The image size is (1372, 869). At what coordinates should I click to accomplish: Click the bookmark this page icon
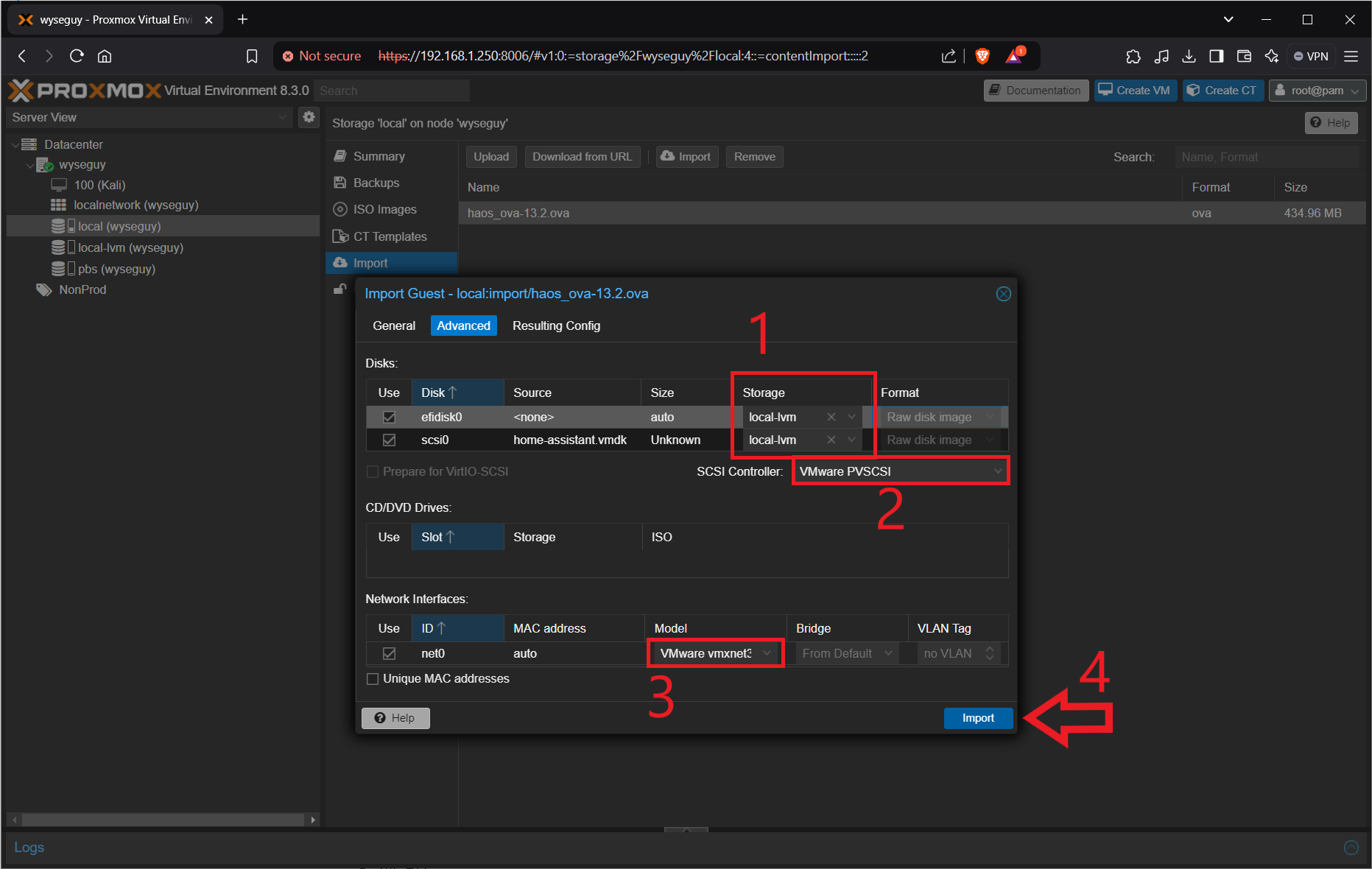252,56
